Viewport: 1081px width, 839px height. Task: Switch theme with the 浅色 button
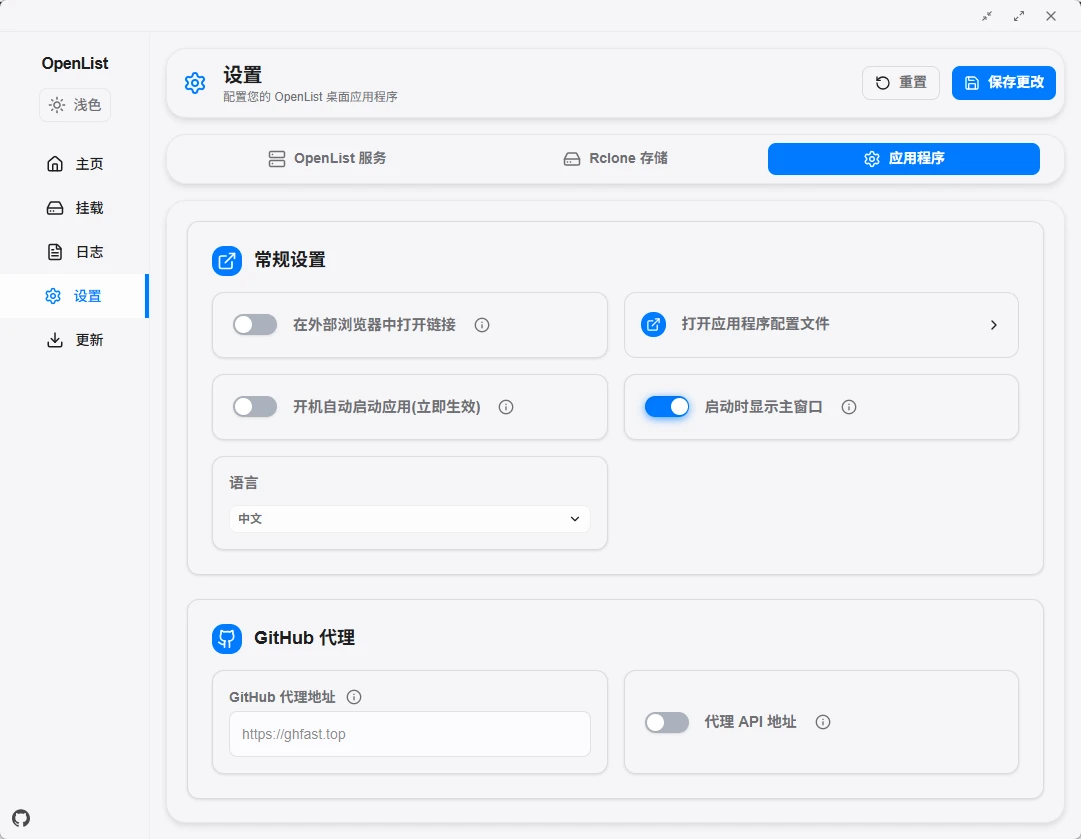click(x=75, y=105)
